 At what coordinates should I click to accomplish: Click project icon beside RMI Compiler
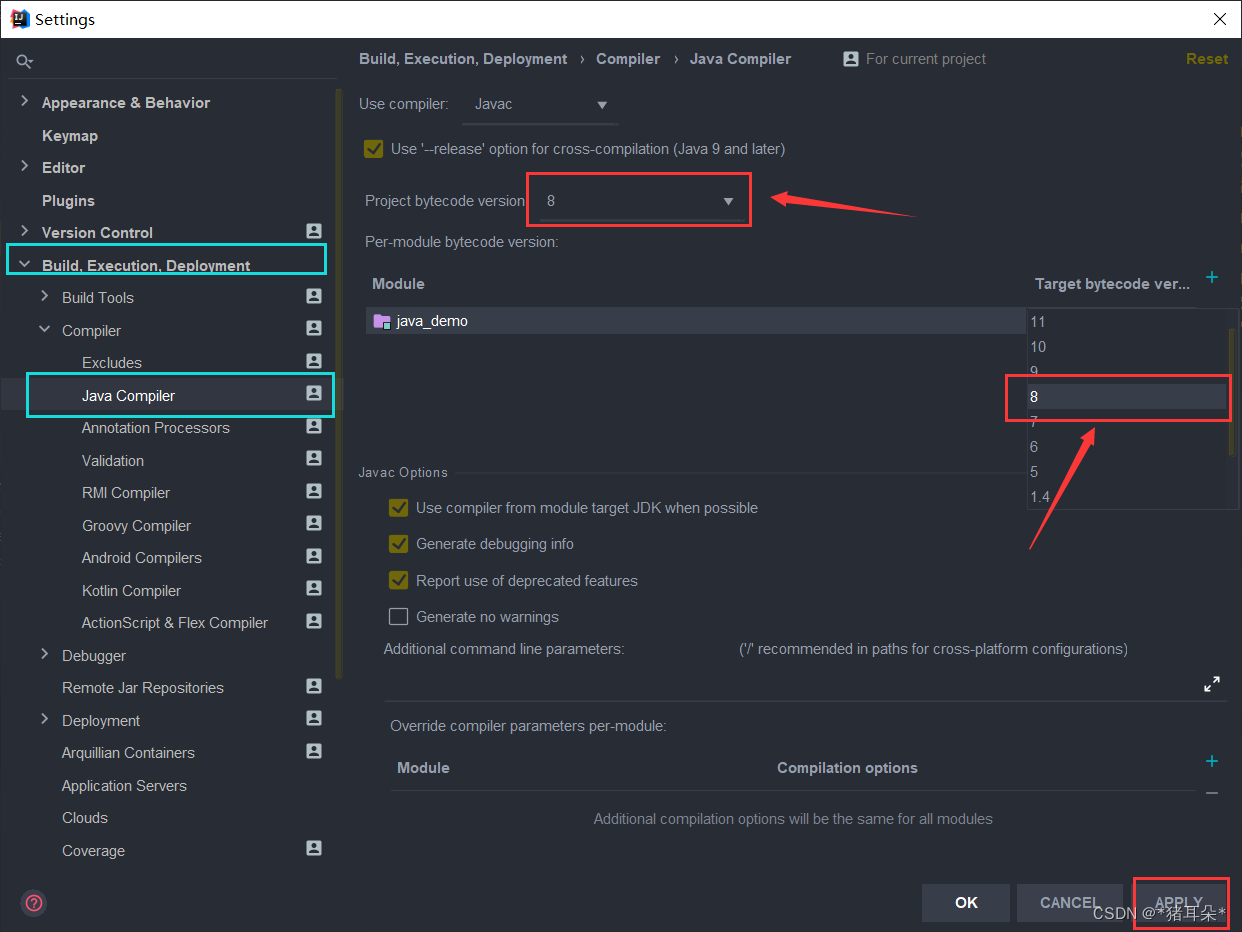pos(314,491)
